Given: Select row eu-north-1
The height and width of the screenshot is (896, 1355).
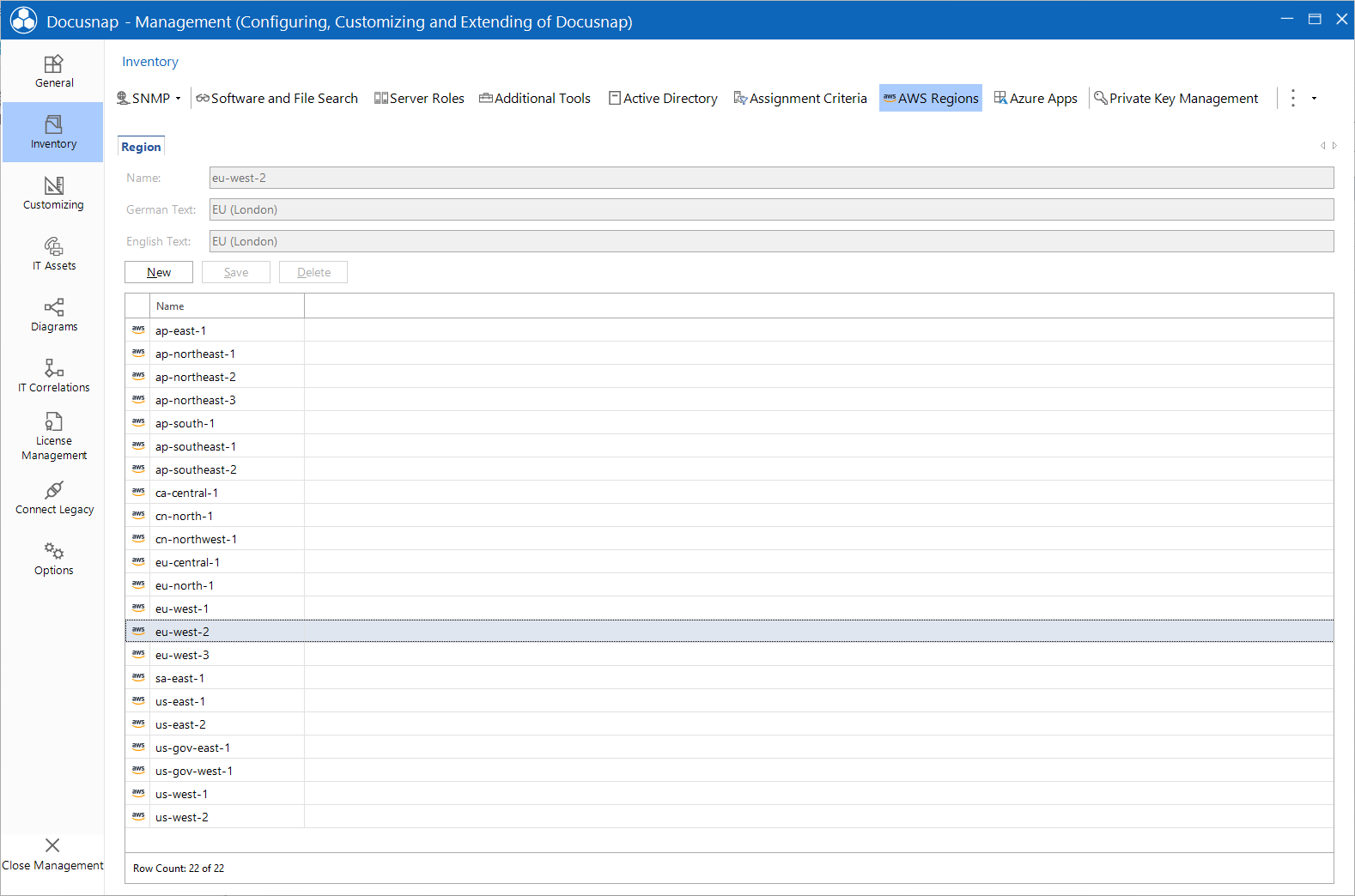Looking at the screenshot, I should point(729,585).
